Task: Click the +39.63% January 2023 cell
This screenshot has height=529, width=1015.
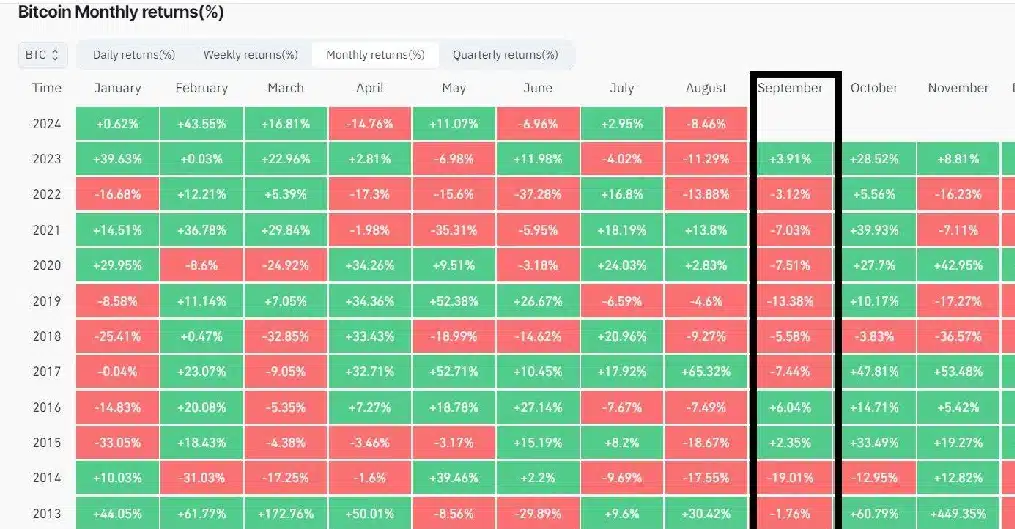Action: (117, 159)
